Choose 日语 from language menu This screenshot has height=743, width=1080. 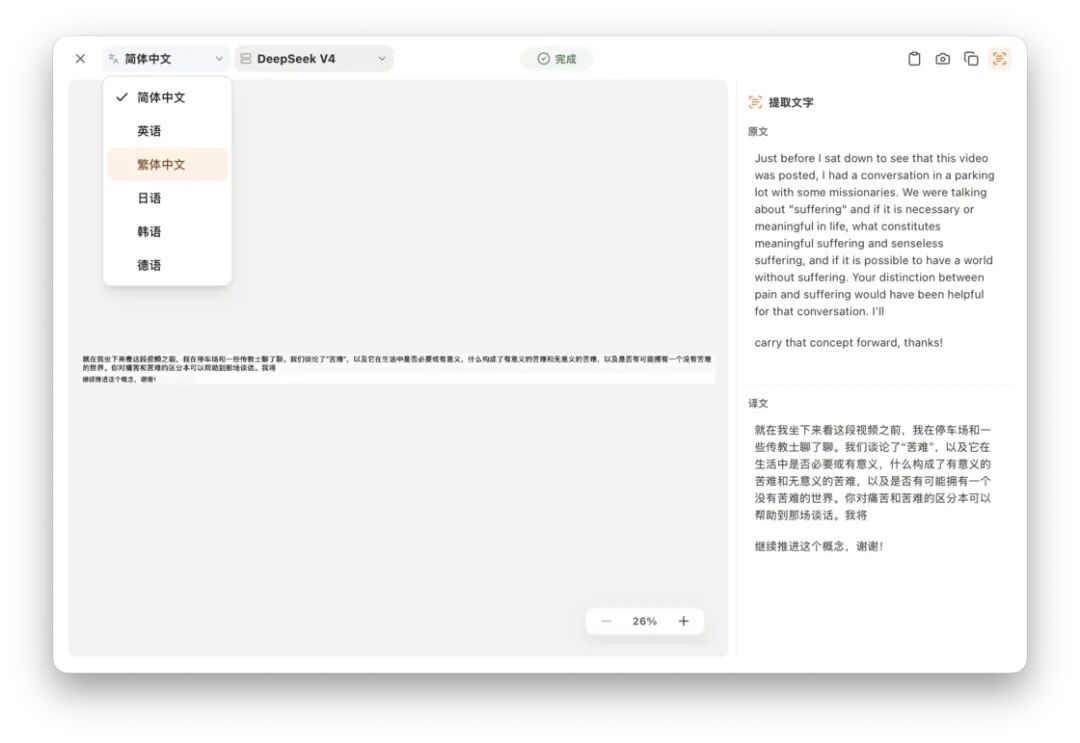[167, 198]
